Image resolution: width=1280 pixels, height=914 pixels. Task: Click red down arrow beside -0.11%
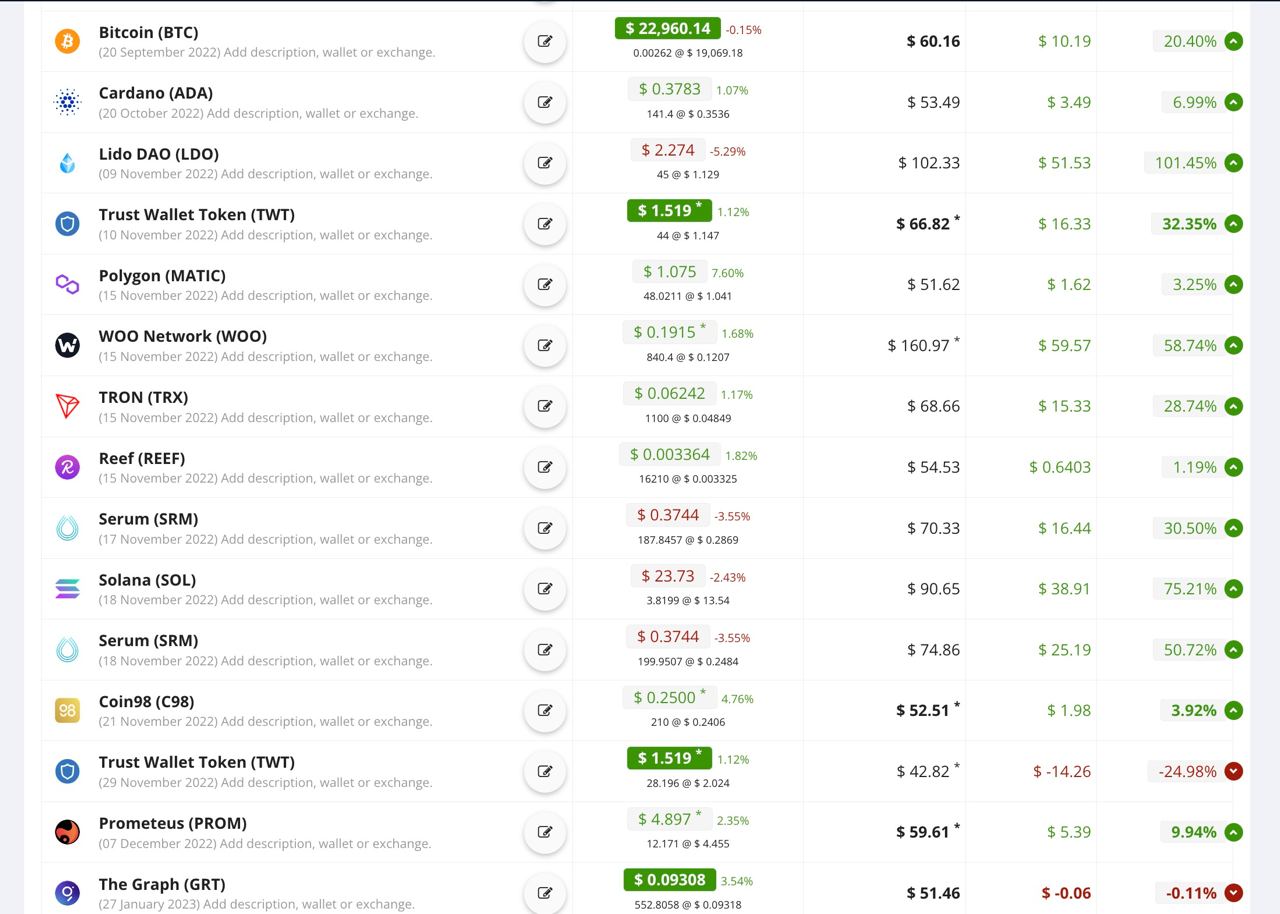(x=1233, y=893)
